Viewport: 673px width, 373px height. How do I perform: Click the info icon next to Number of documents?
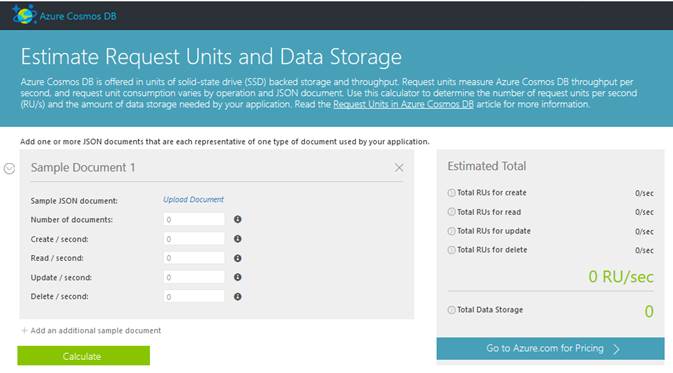coord(237,219)
